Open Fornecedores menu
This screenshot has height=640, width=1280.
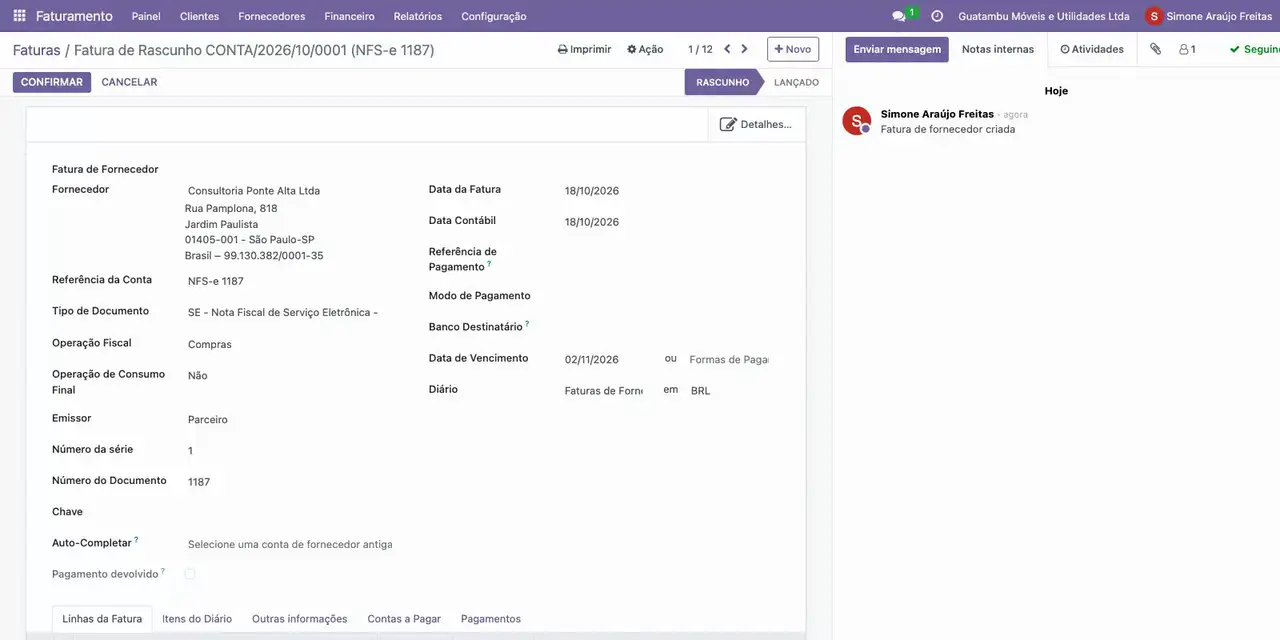(272, 16)
